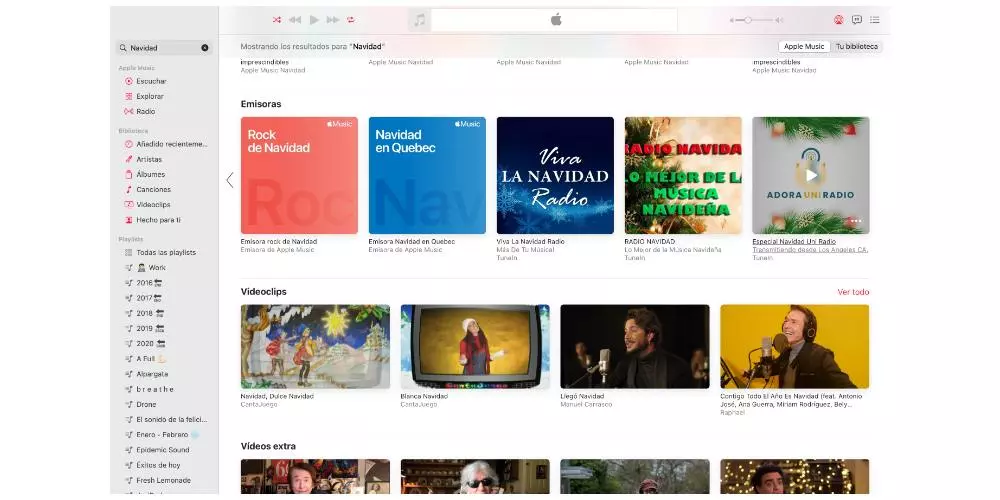Play the Adora Uni Radio station
The width and height of the screenshot is (1000, 500).
[x=811, y=175]
